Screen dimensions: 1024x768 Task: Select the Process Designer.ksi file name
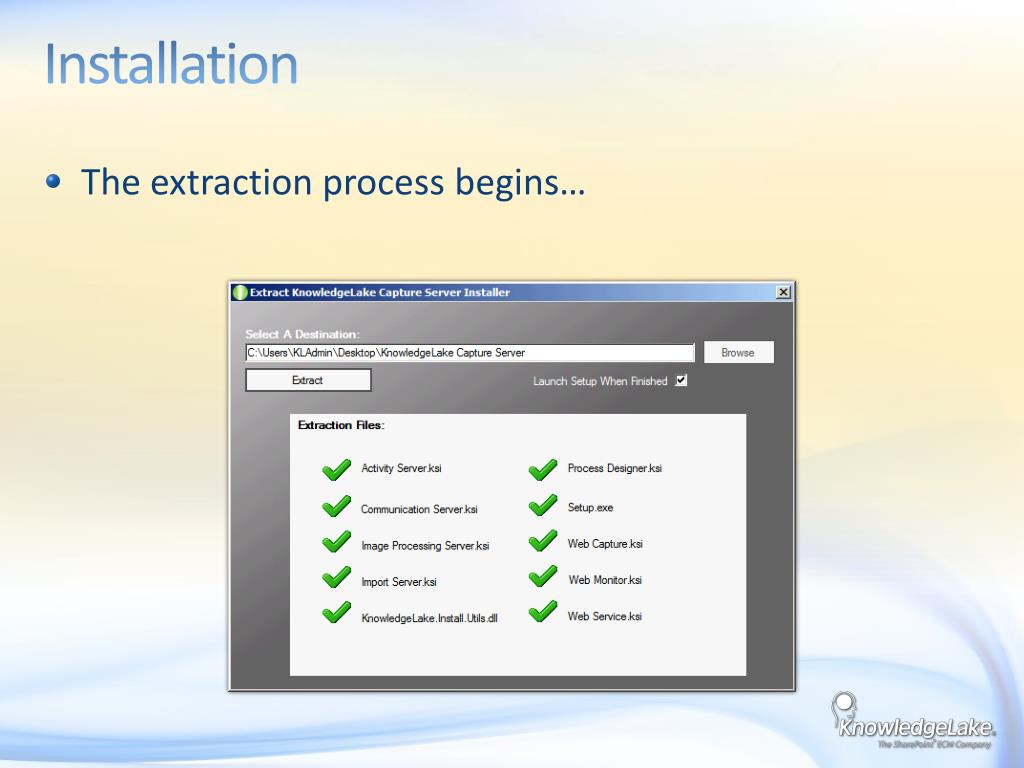(x=615, y=468)
